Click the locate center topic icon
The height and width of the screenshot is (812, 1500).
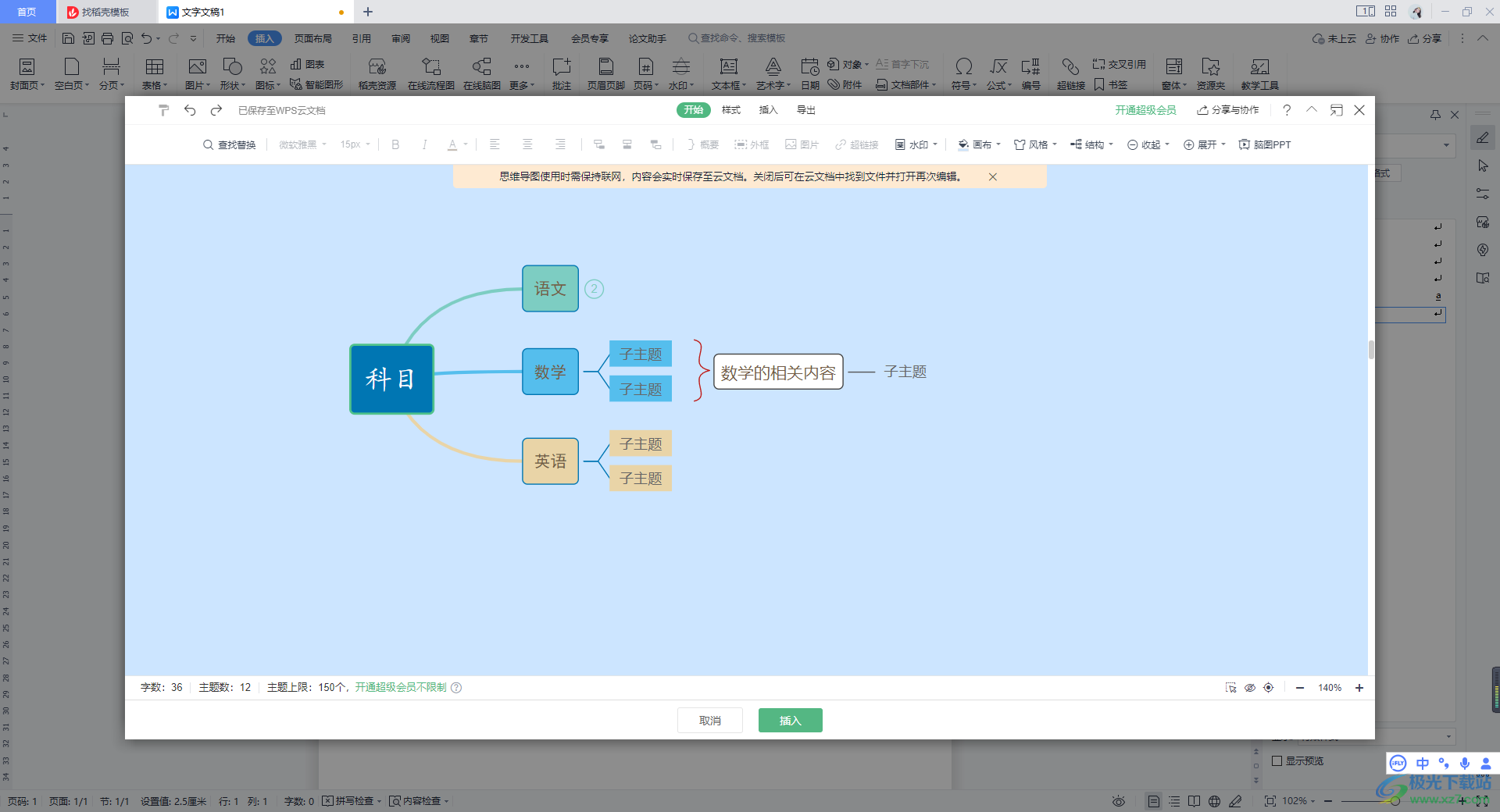point(1269,688)
